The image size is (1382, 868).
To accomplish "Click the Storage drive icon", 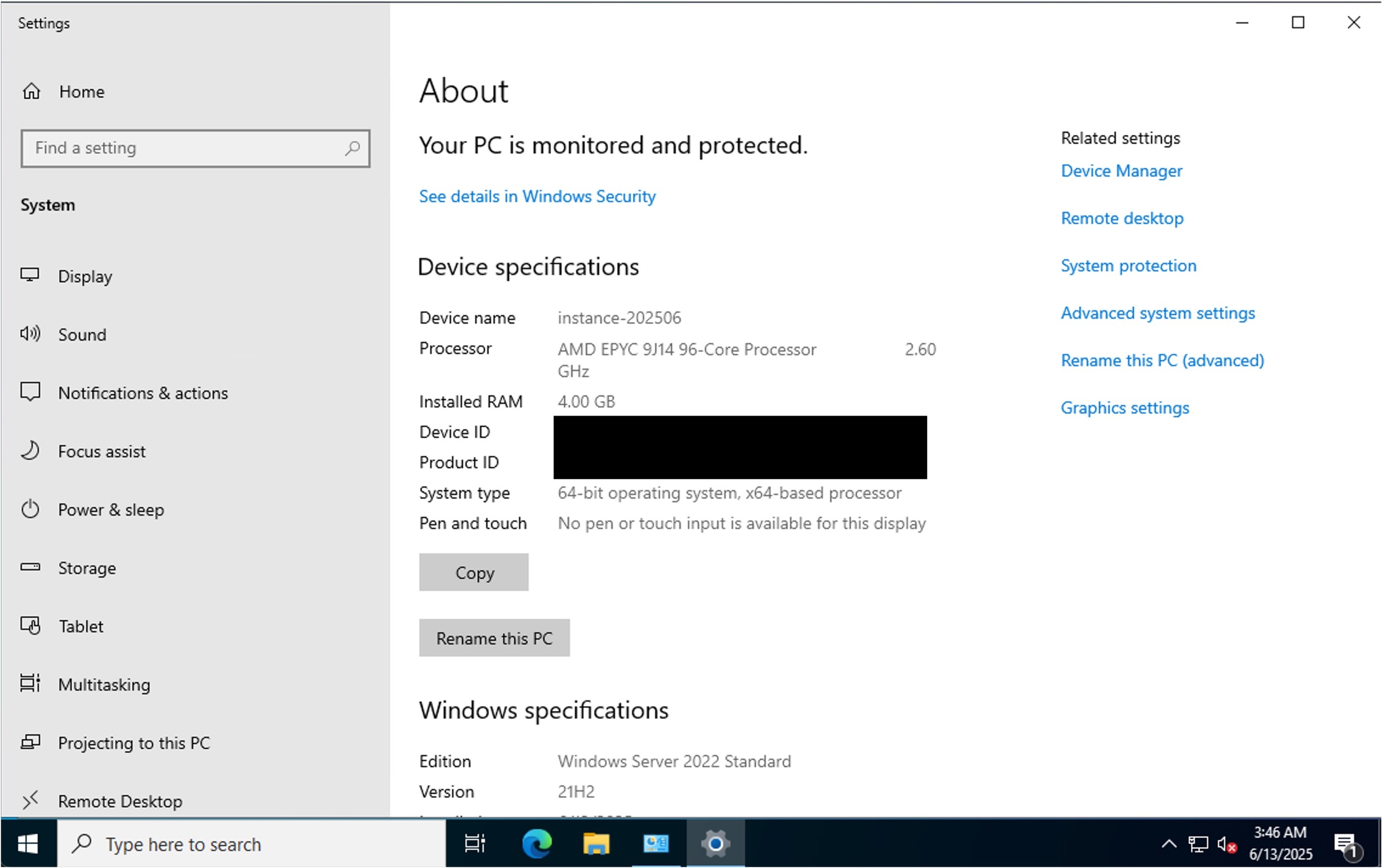I will (x=30, y=567).
